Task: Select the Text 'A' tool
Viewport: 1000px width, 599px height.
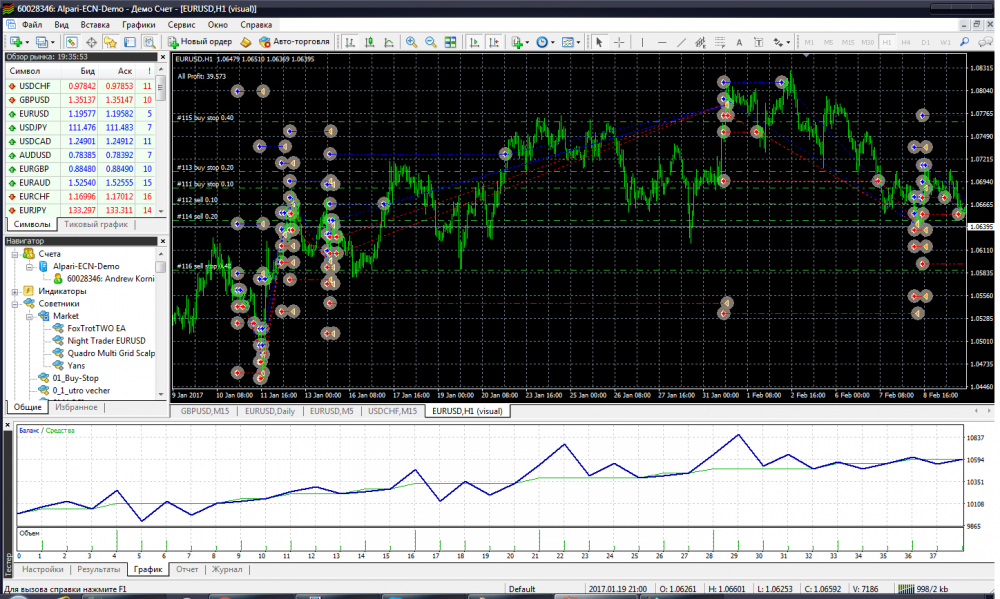Action: [x=739, y=42]
